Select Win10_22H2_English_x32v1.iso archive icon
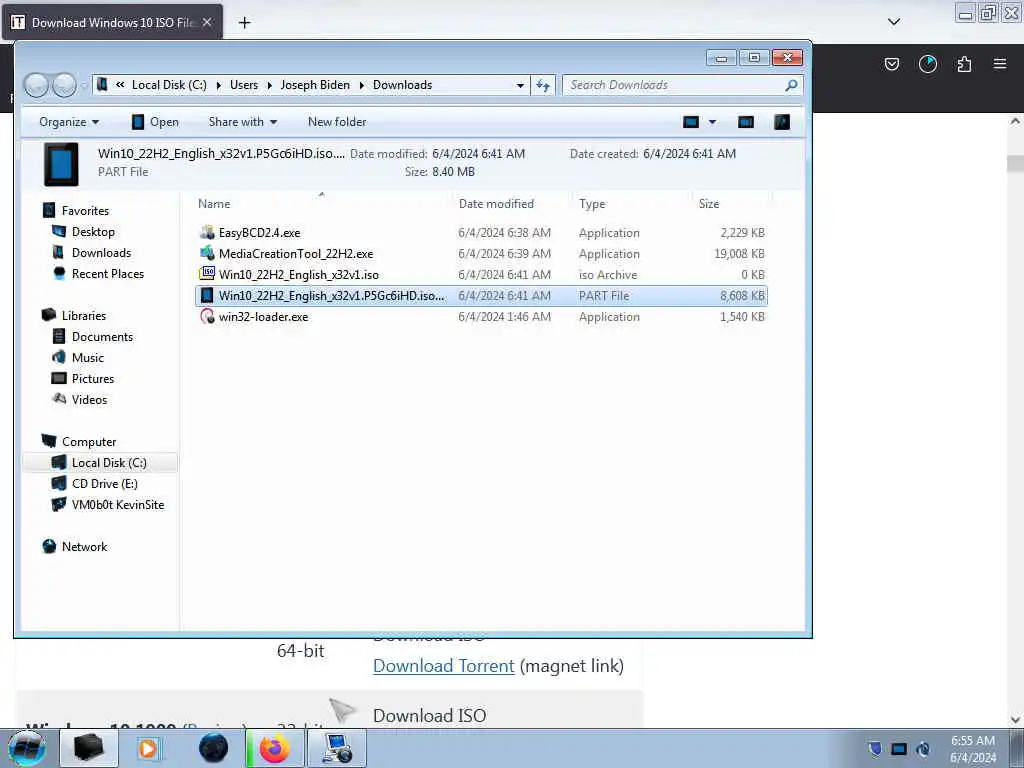This screenshot has width=1024, height=768. pos(207,274)
